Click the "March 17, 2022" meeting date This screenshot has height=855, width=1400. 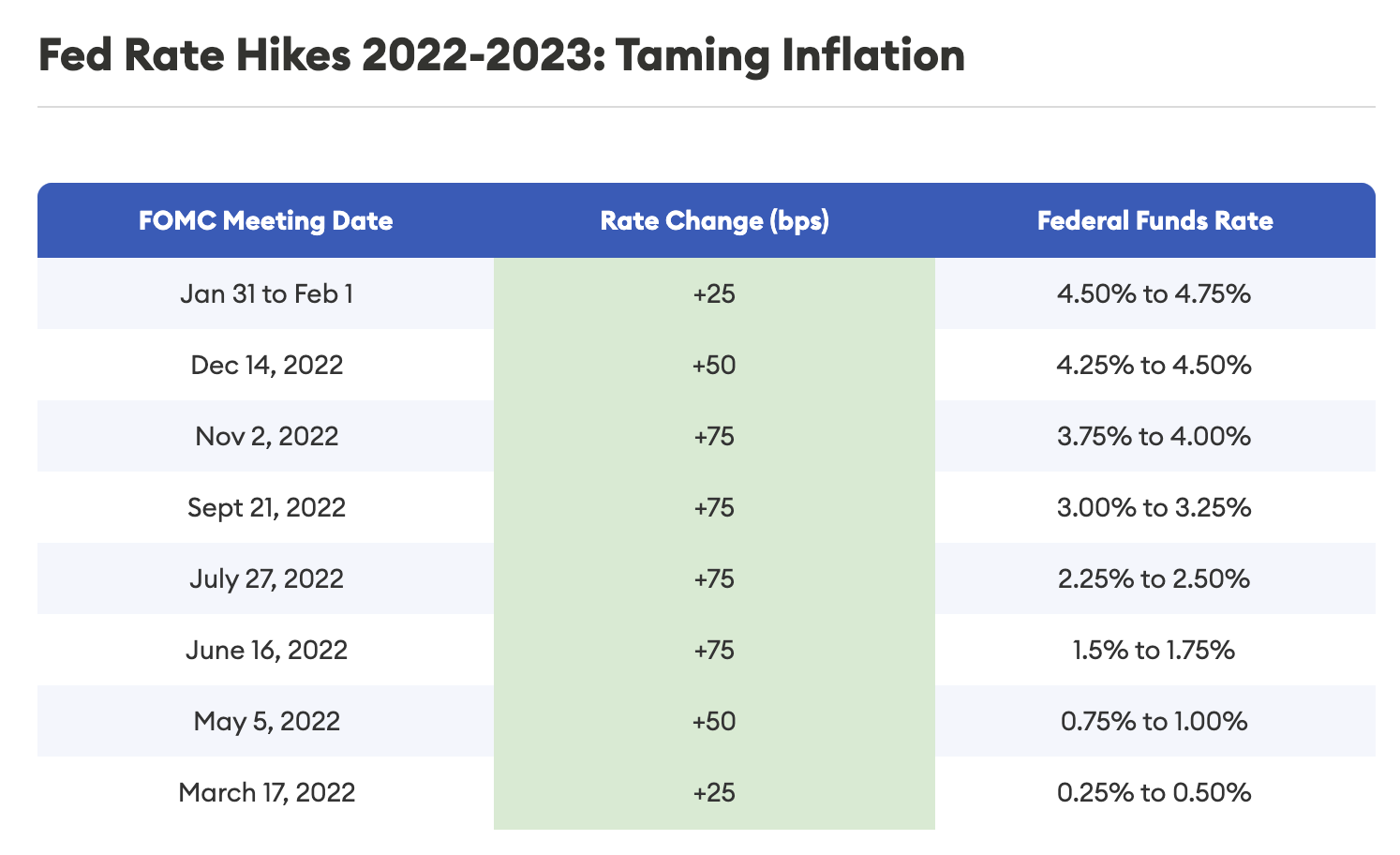(x=266, y=792)
